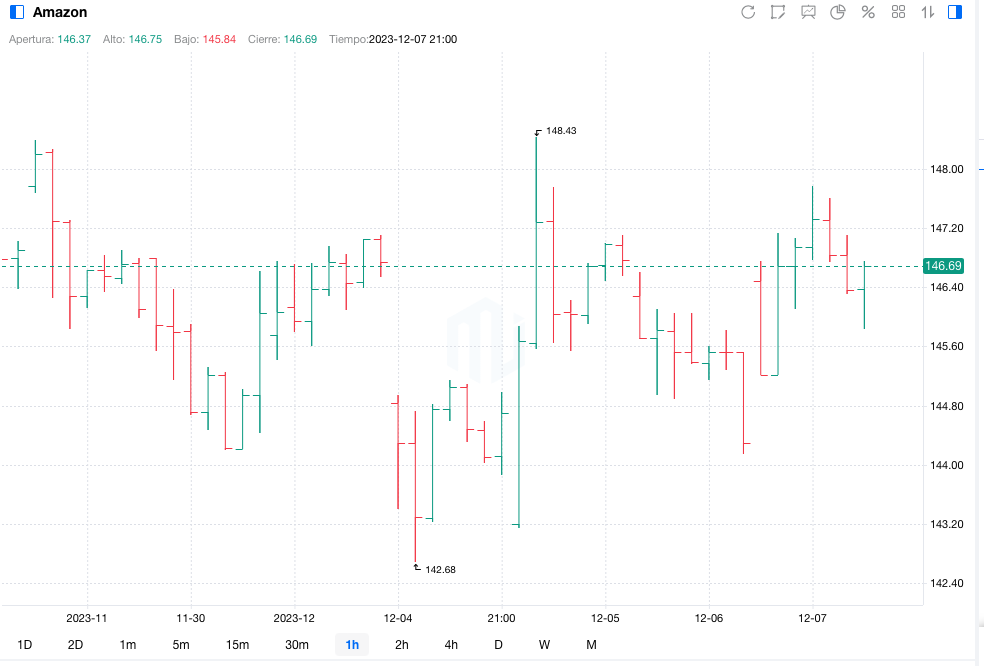Switch to 30m interval
984x666 pixels.
tap(297, 645)
